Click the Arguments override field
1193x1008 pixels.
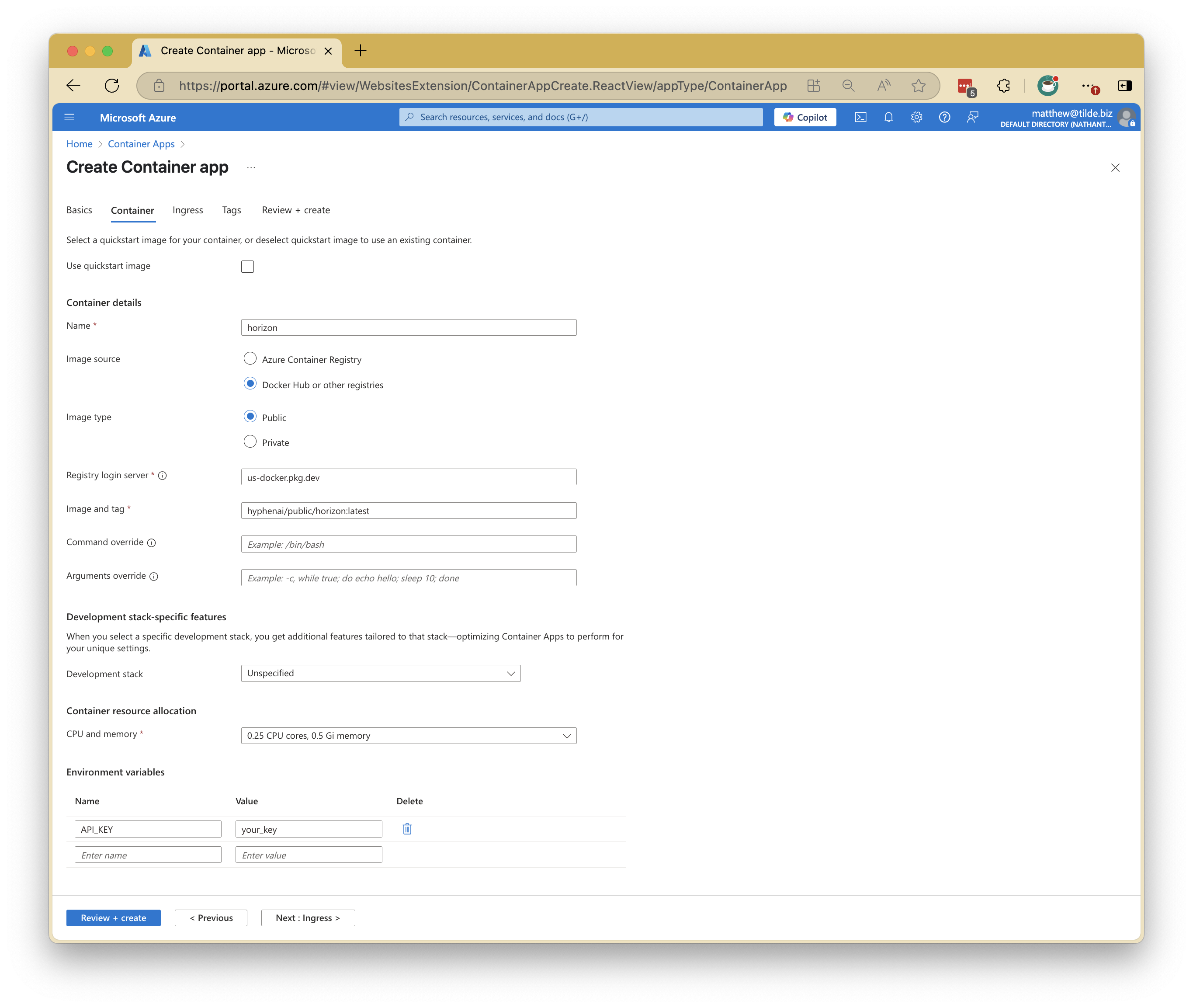pyautogui.click(x=409, y=578)
